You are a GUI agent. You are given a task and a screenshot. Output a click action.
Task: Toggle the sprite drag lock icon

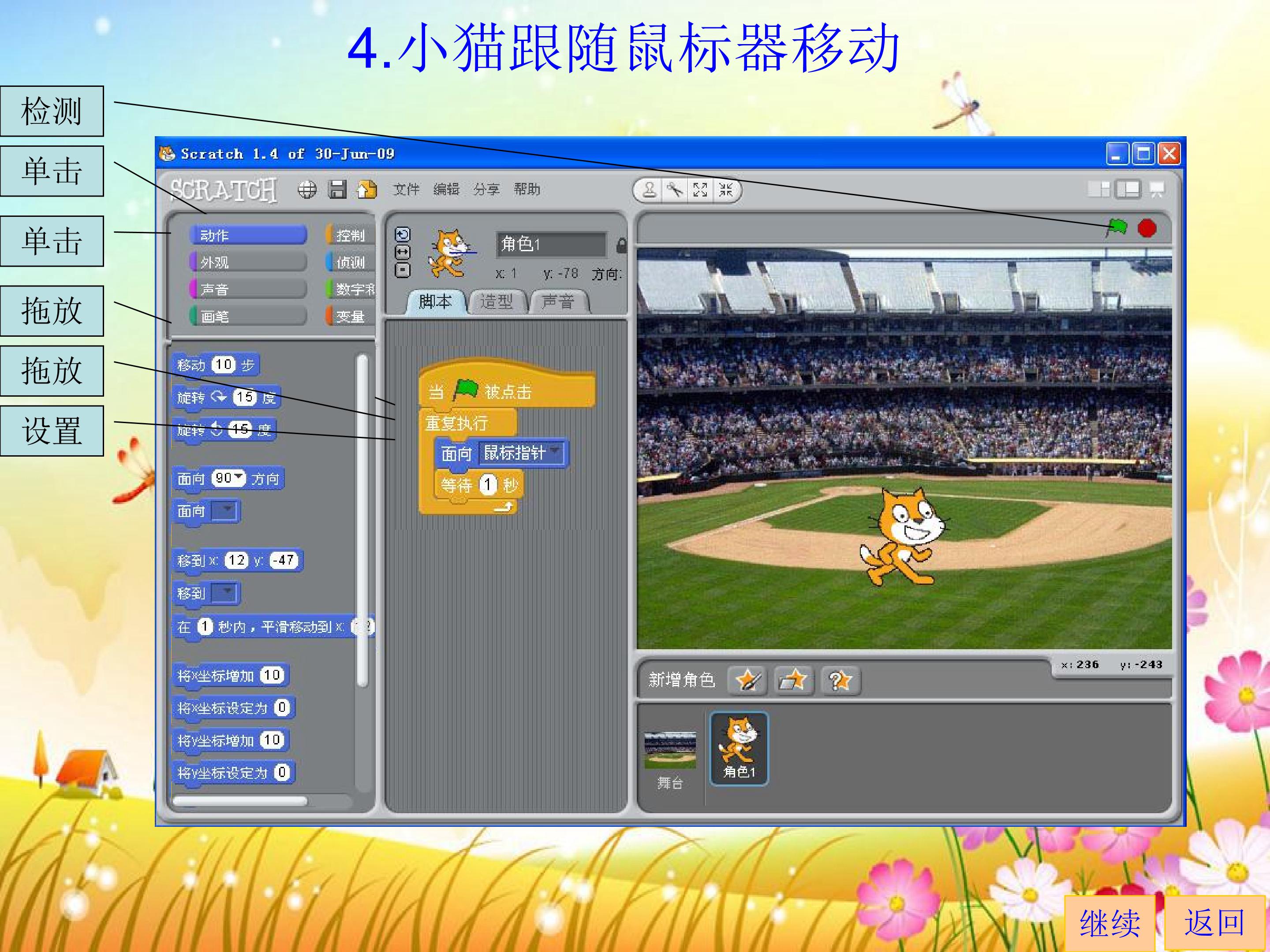point(620,245)
